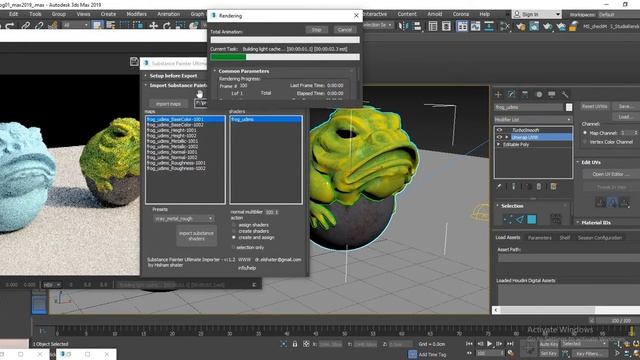Open the Corona menu
This screenshot has height=360, width=640.
point(461,14)
